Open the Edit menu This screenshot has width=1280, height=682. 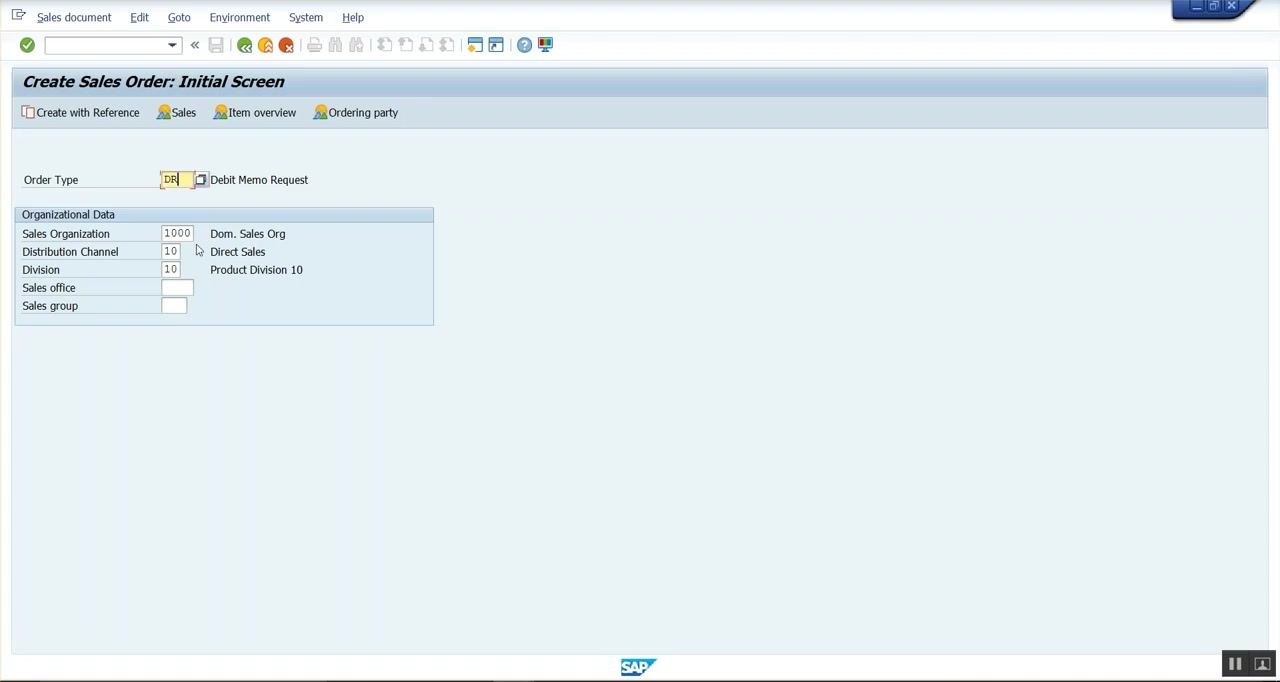click(x=139, y=17)
